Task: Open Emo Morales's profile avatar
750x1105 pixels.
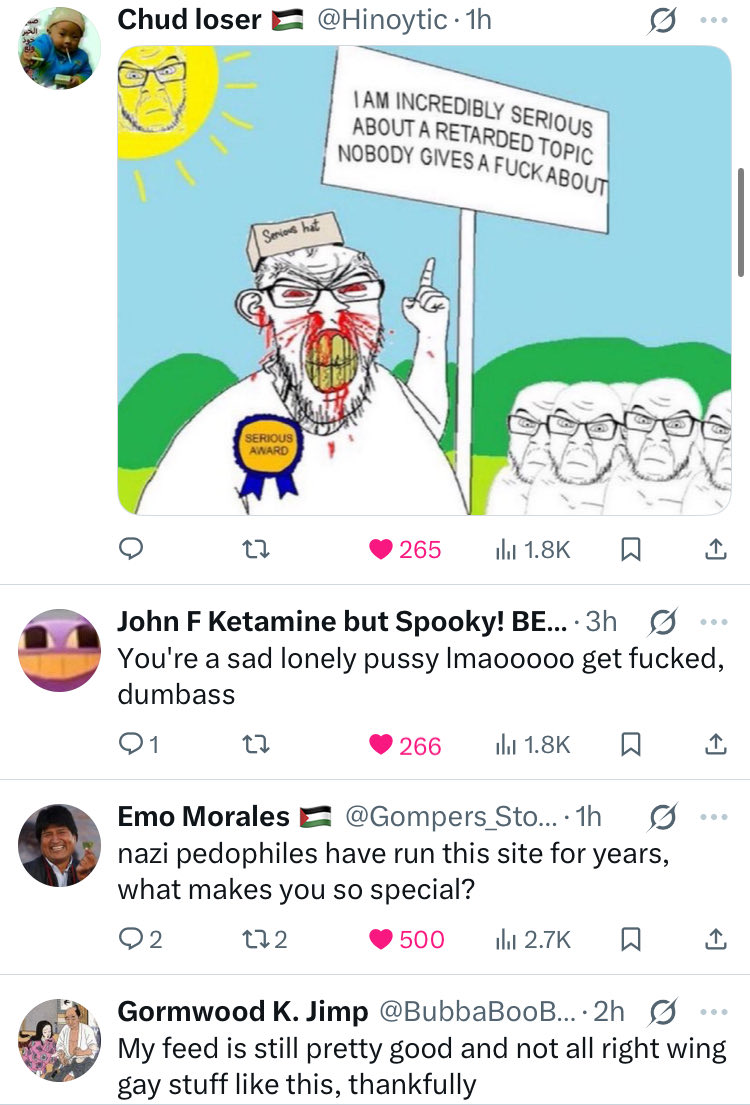Action: tap(59, 845)
